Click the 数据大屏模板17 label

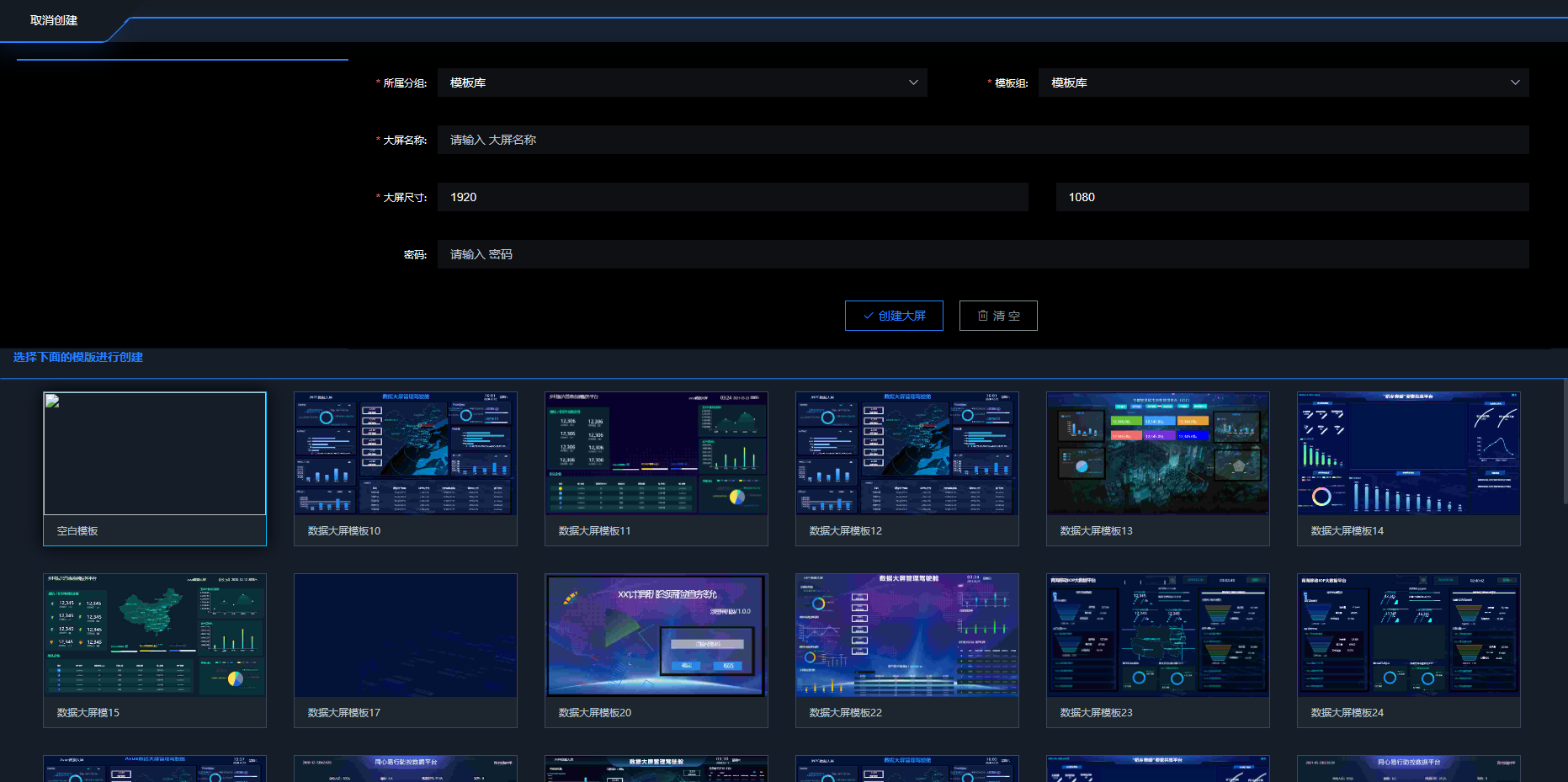tap(344, 713)
